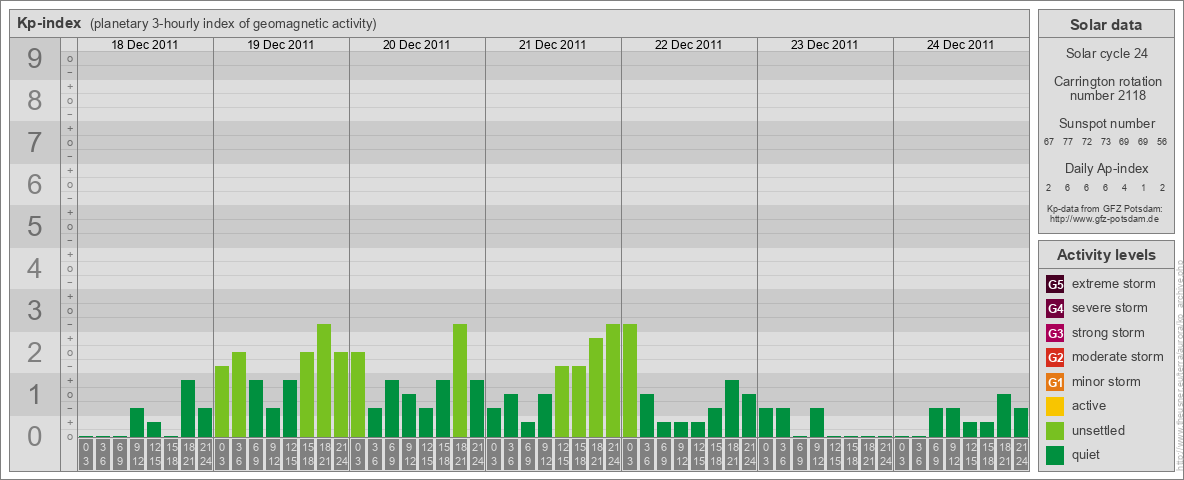This screenshot has width=1184, height=480.
Task: Click the 0-3 hour label under 18 Dec
Action: tap(86, 454)
